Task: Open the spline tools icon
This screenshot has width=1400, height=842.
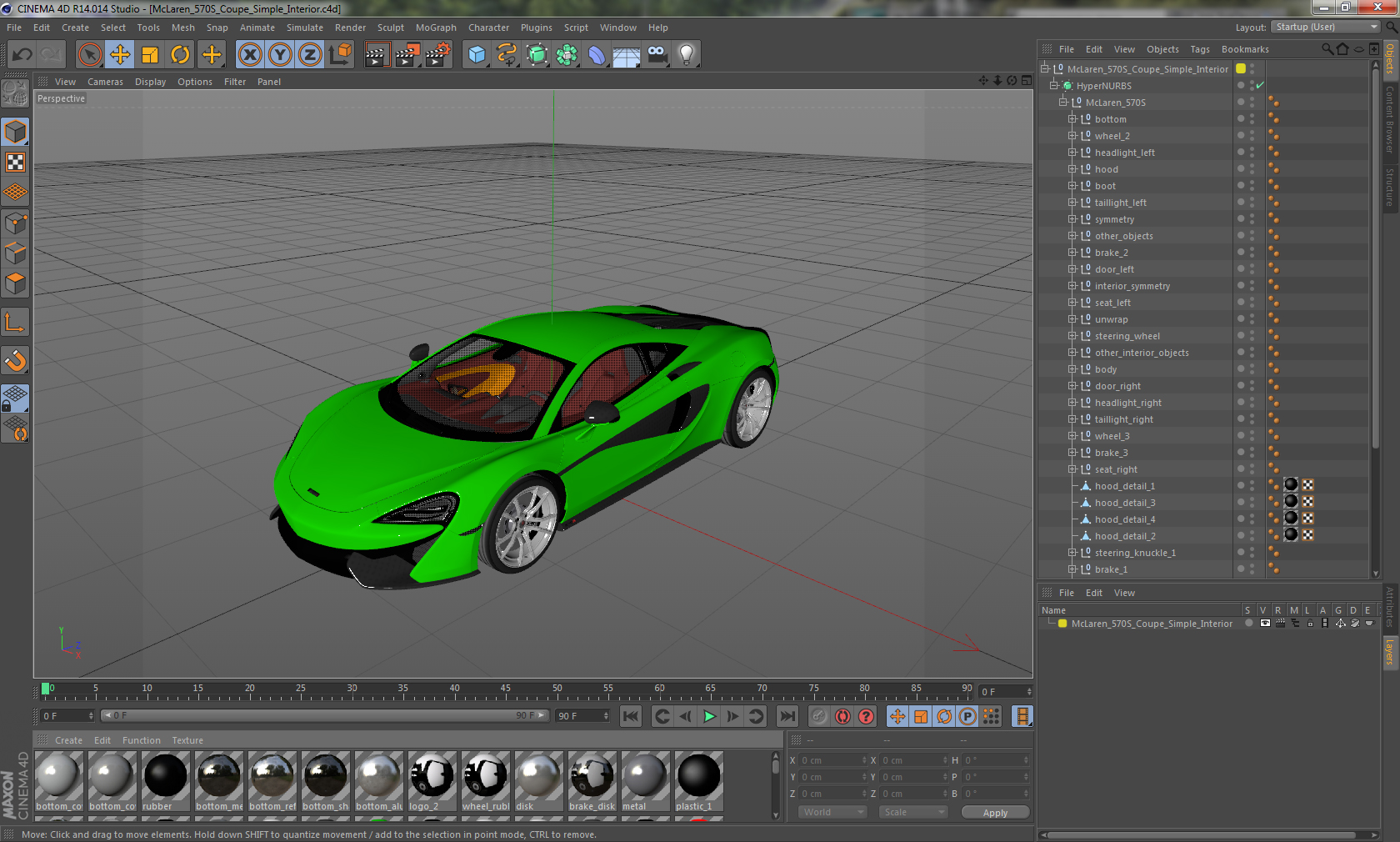Action: point(507,55)
